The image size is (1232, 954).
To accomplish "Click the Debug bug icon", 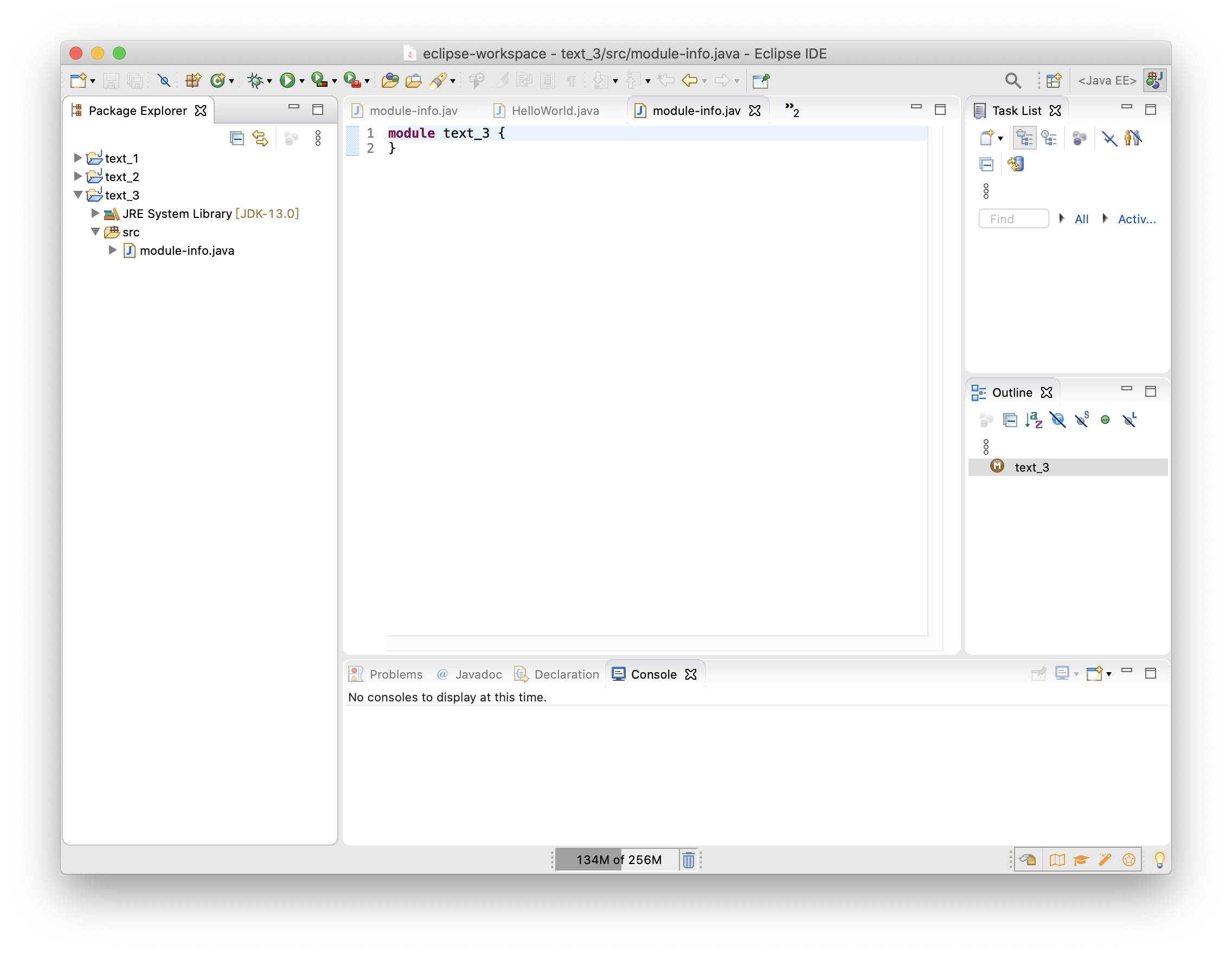I will (255, 81).
